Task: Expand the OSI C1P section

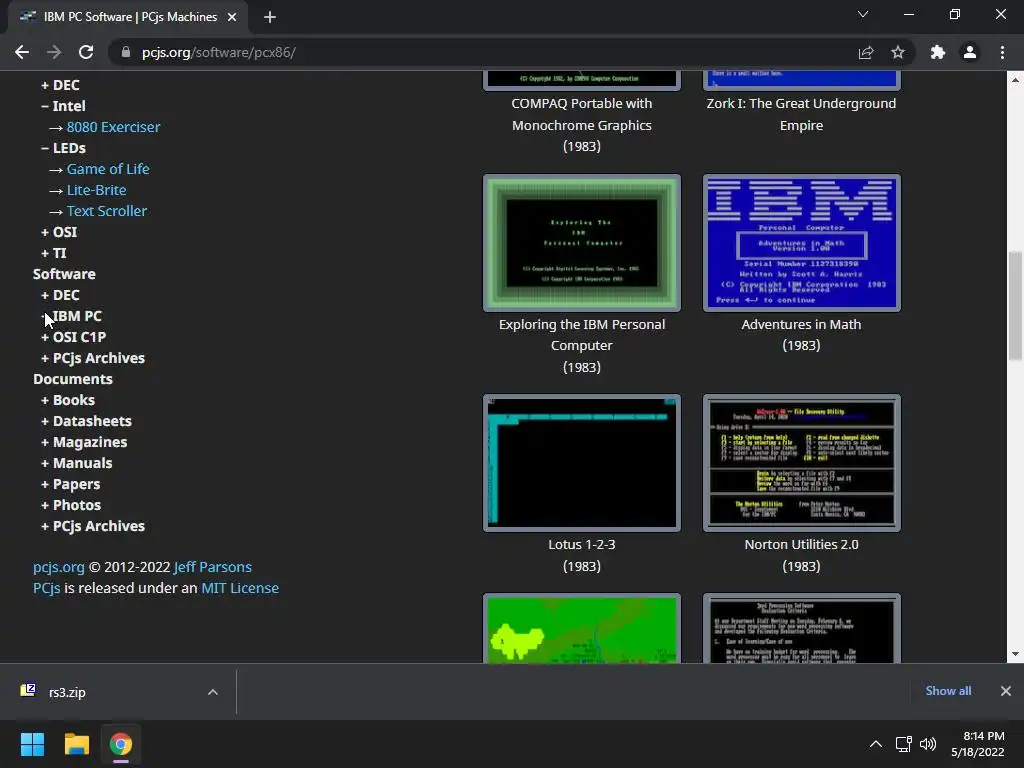Action: tap(73, 337)
